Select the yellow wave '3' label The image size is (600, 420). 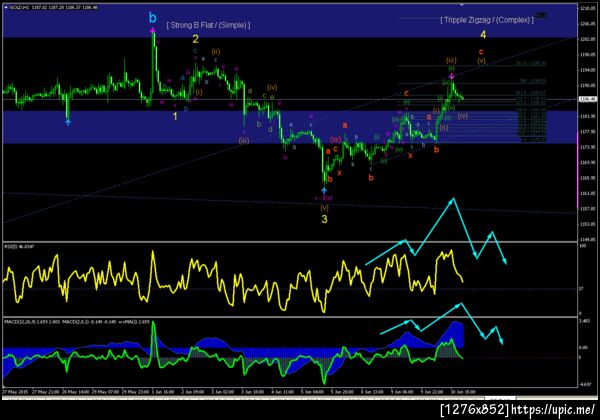pyautogui.click(x=324, y=219)
